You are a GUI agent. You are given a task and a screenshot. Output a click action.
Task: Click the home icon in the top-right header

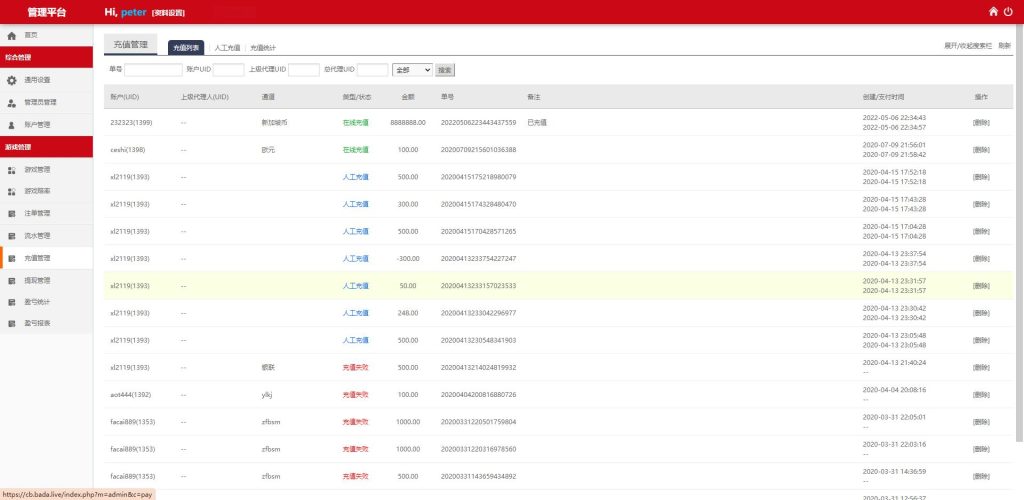coord(993,12)
